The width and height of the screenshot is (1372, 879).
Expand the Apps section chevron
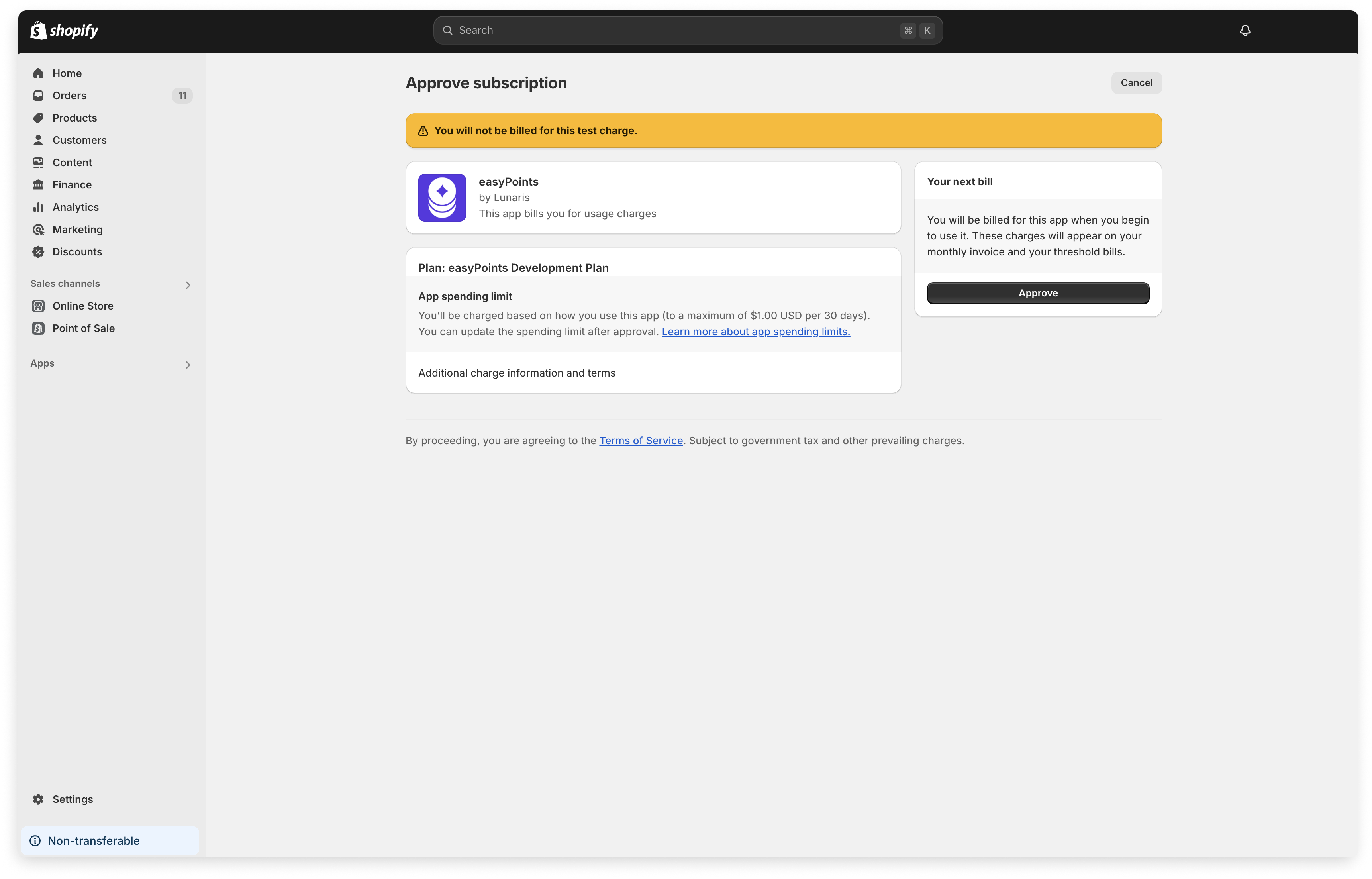188,365
